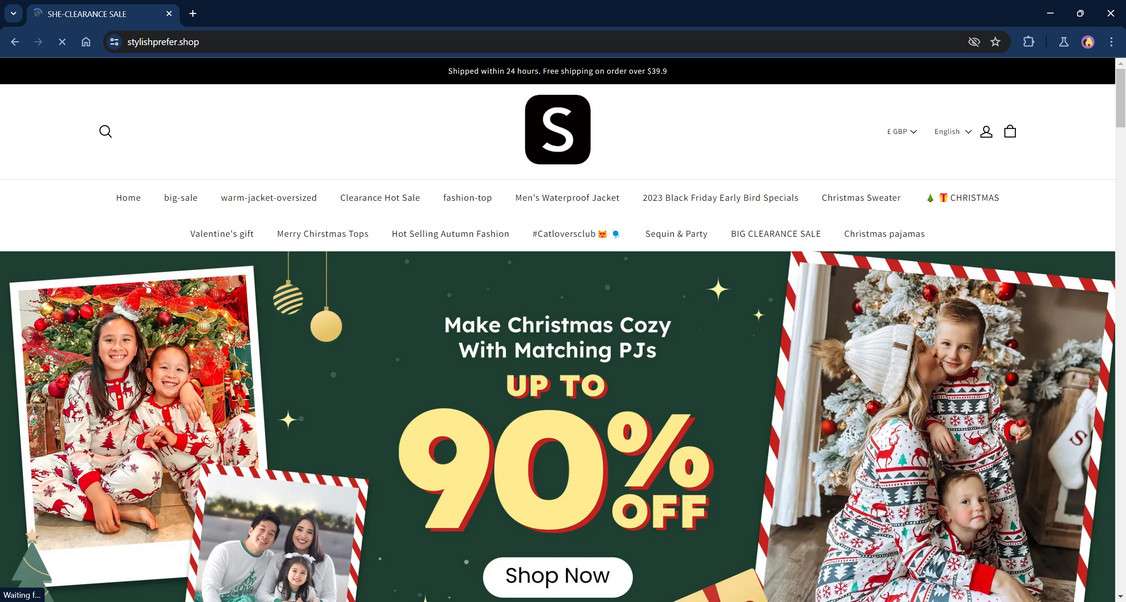Stop page loading with the X button
The image size is (1126, 602).
tap(62, 42)
